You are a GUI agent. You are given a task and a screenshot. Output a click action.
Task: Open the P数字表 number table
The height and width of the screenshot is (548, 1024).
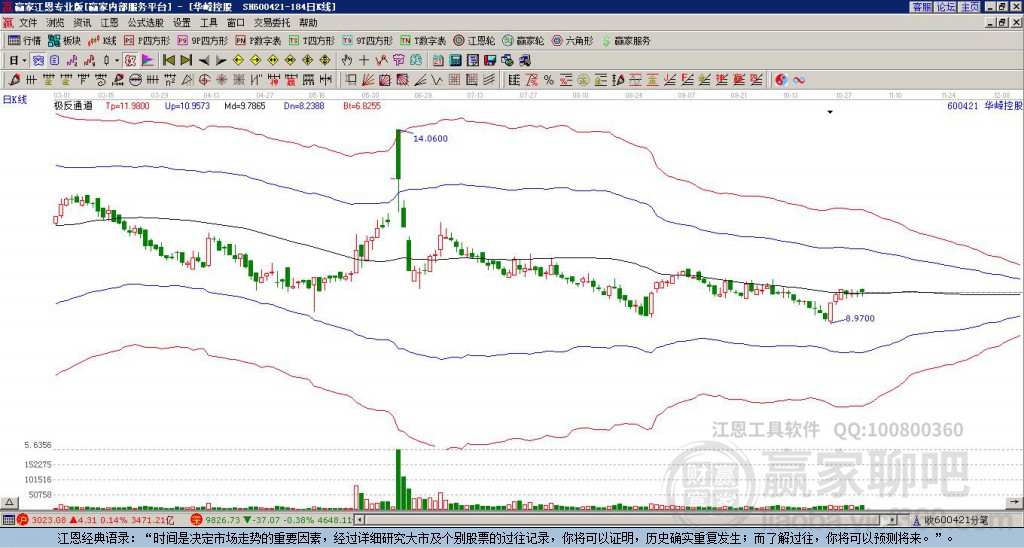click(x=258, y=40)
